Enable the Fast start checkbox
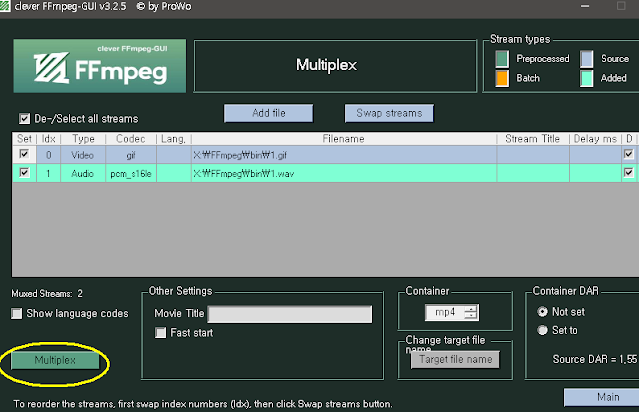 [161, 333]
